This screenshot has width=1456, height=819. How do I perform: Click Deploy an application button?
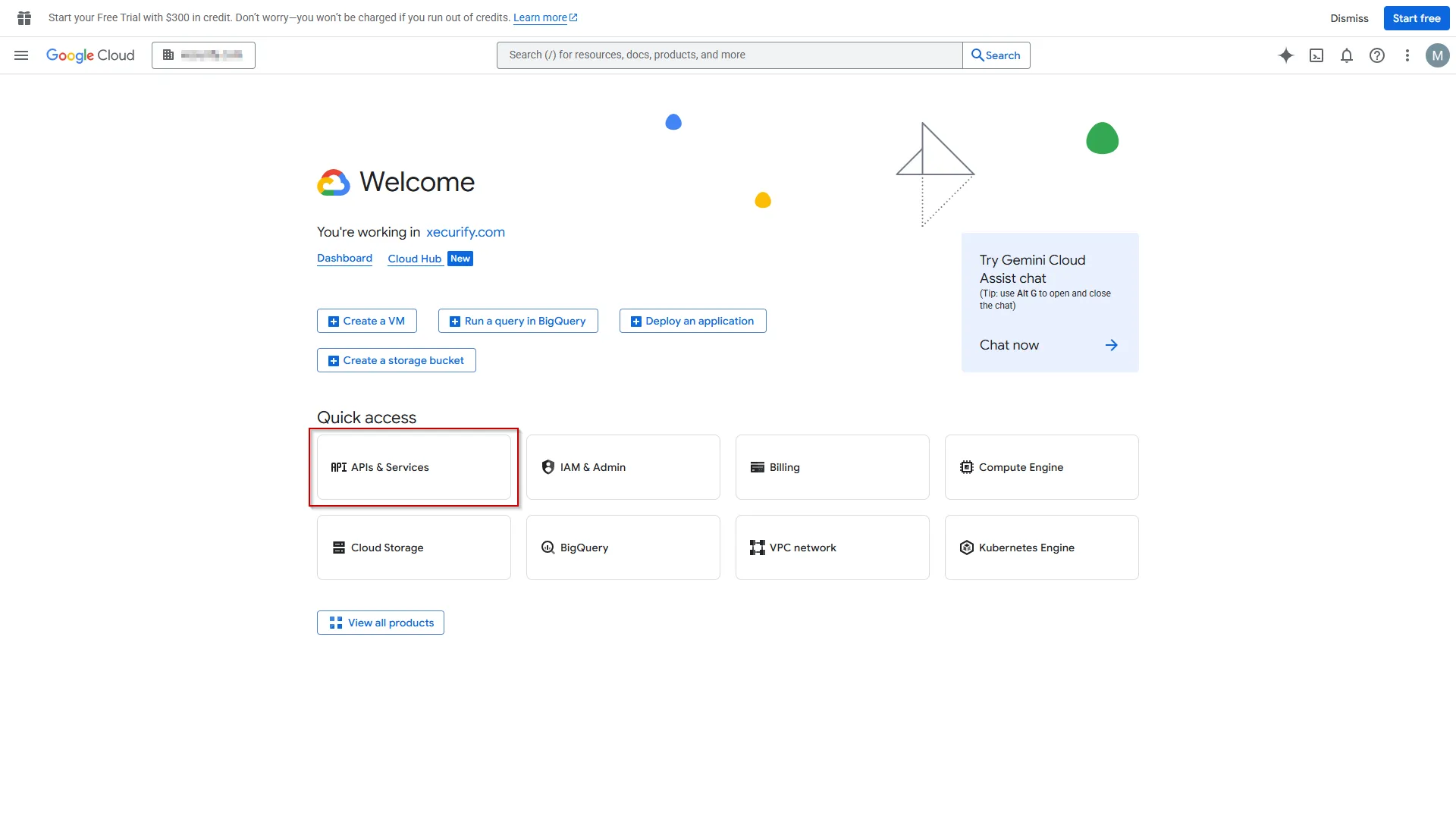pos(693,321)
